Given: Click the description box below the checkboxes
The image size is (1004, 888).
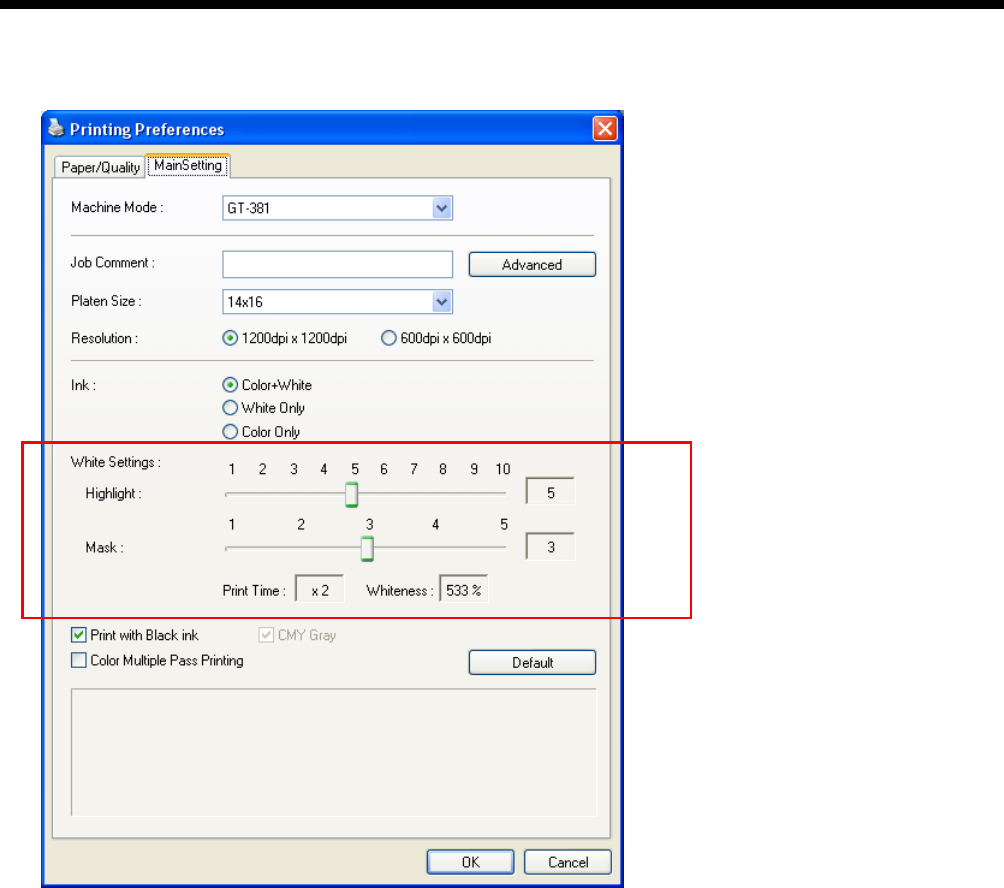Looking at the screenshot, I should [x=334, y=753].
